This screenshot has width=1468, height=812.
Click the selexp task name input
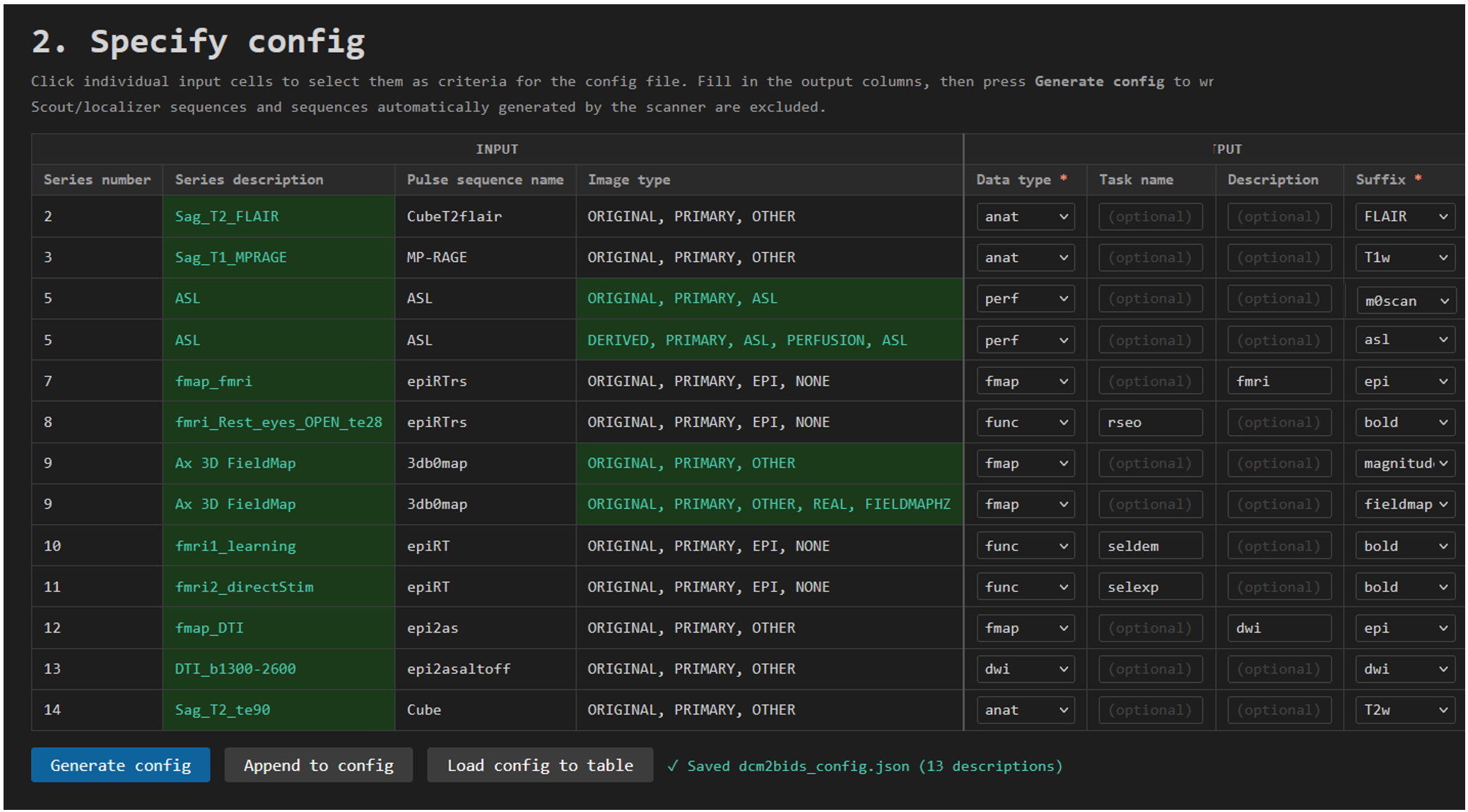click(1150, 587)
